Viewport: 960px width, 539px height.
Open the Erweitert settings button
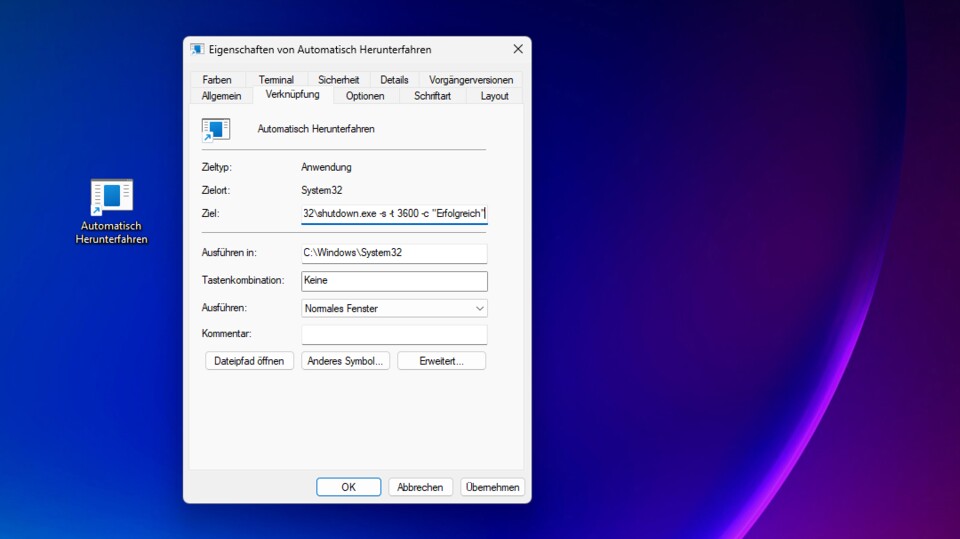[x=441, y=361]
